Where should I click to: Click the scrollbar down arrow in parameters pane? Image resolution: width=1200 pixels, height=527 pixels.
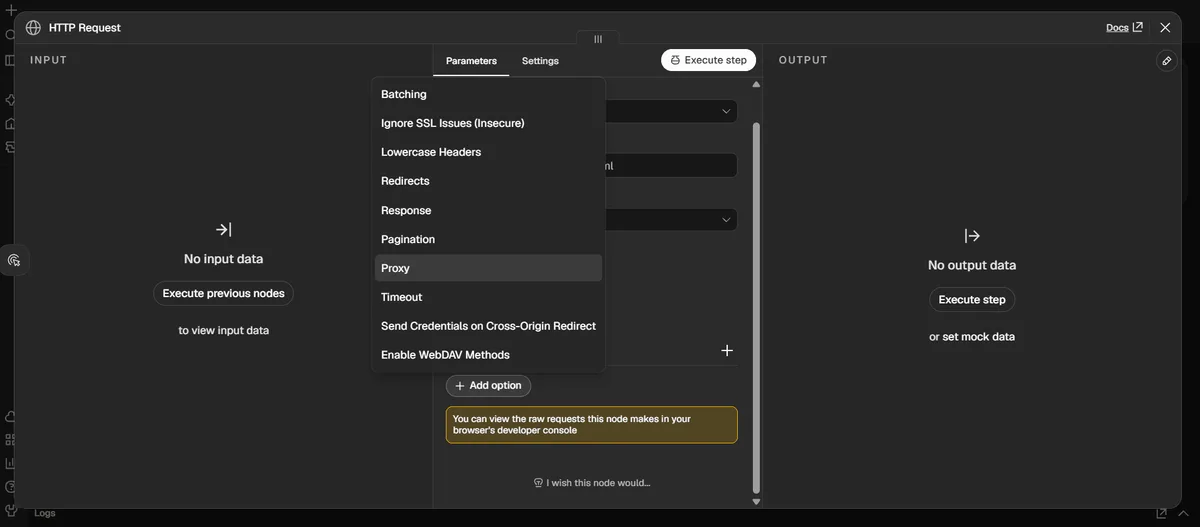click(756, 502)
